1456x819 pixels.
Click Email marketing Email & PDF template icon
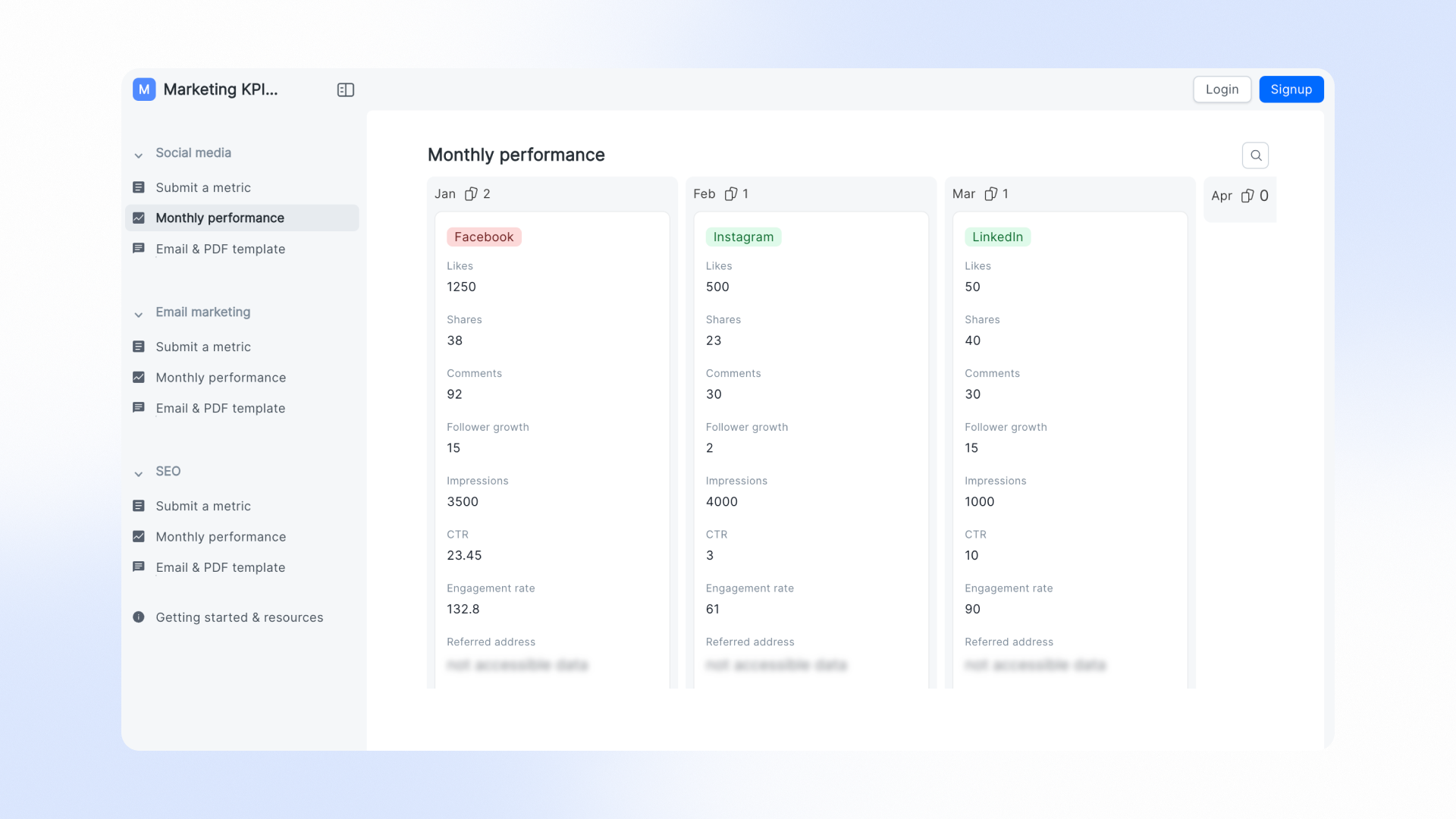point(139,408)
